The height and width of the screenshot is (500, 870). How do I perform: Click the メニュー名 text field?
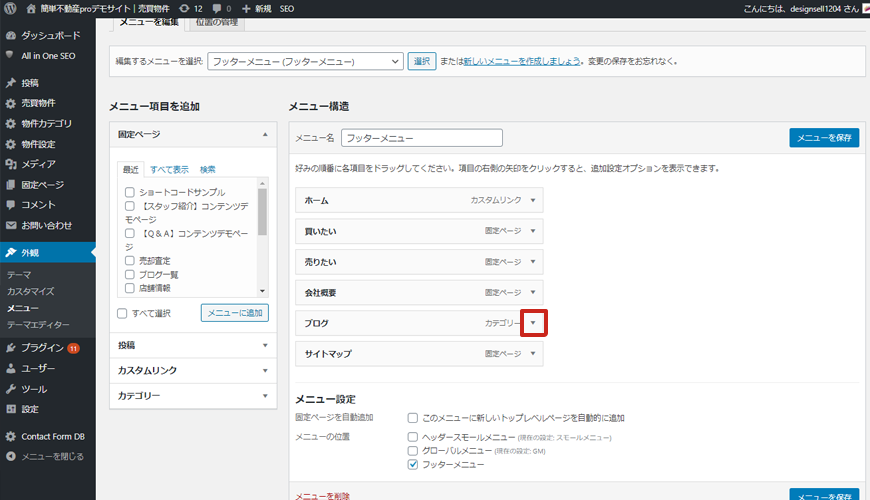pyautogui.click(x=421, y=138)
